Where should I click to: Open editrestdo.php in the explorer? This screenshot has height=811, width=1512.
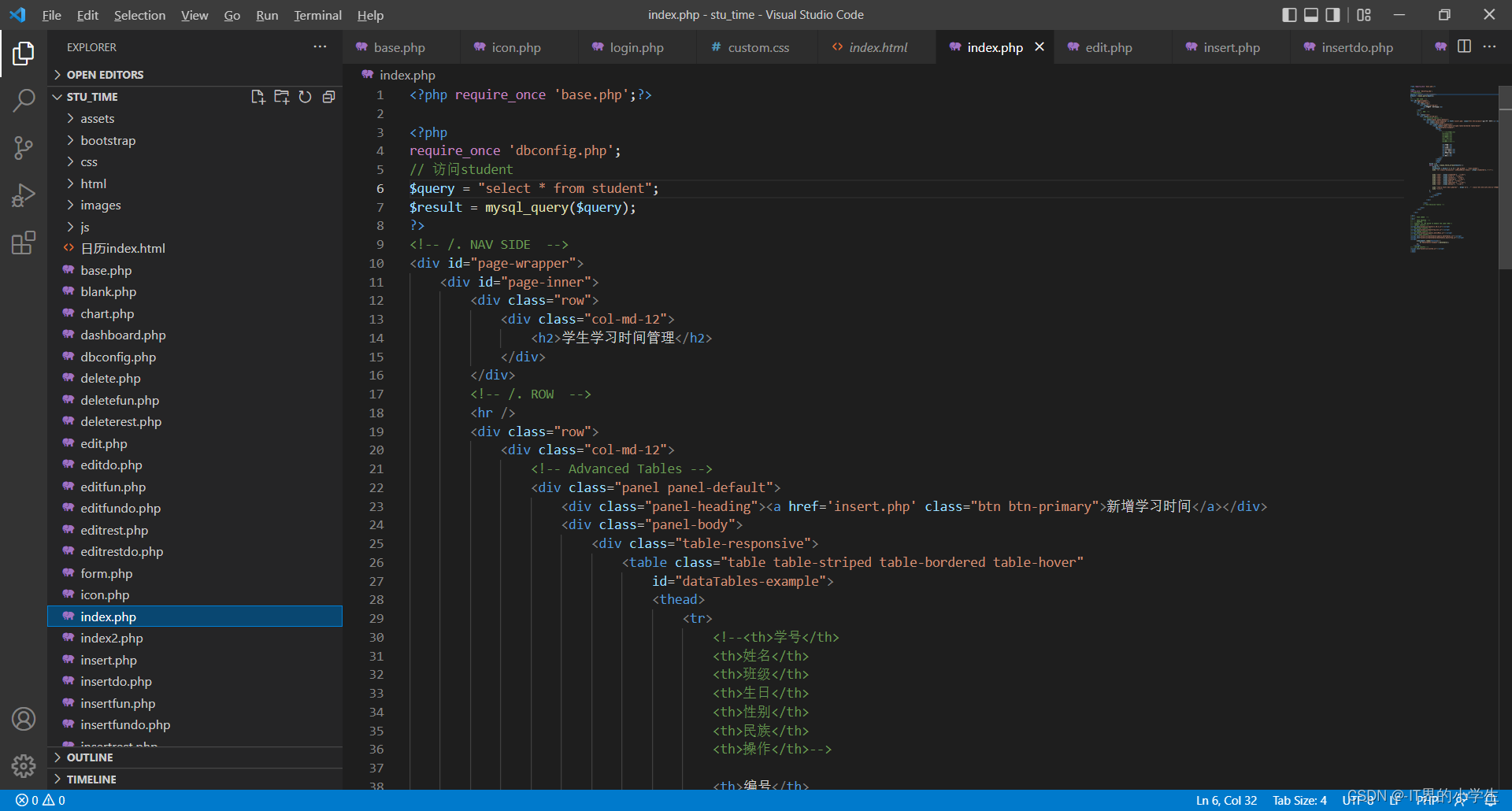[195, 552]
